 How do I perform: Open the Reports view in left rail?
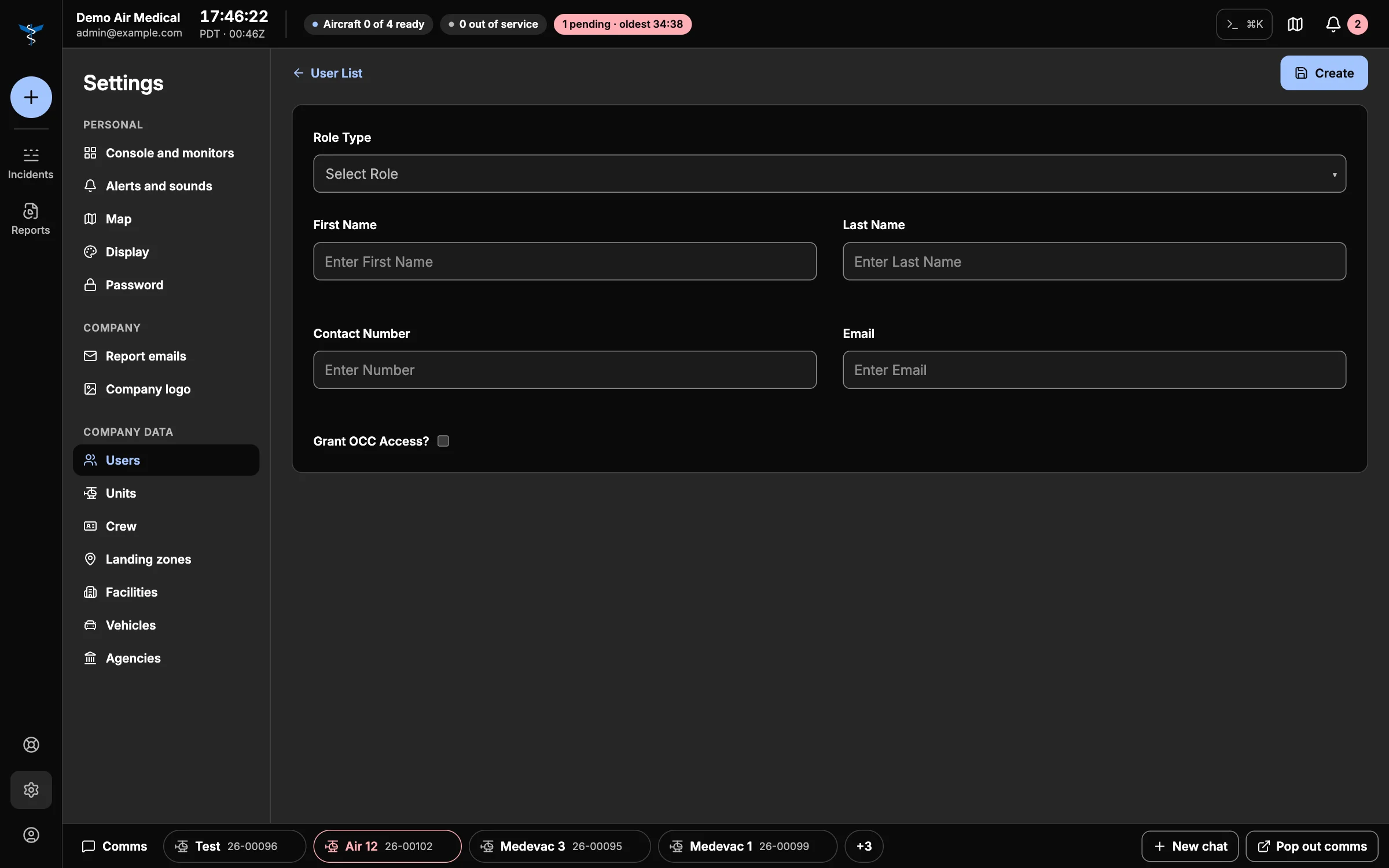pos(31,219)
